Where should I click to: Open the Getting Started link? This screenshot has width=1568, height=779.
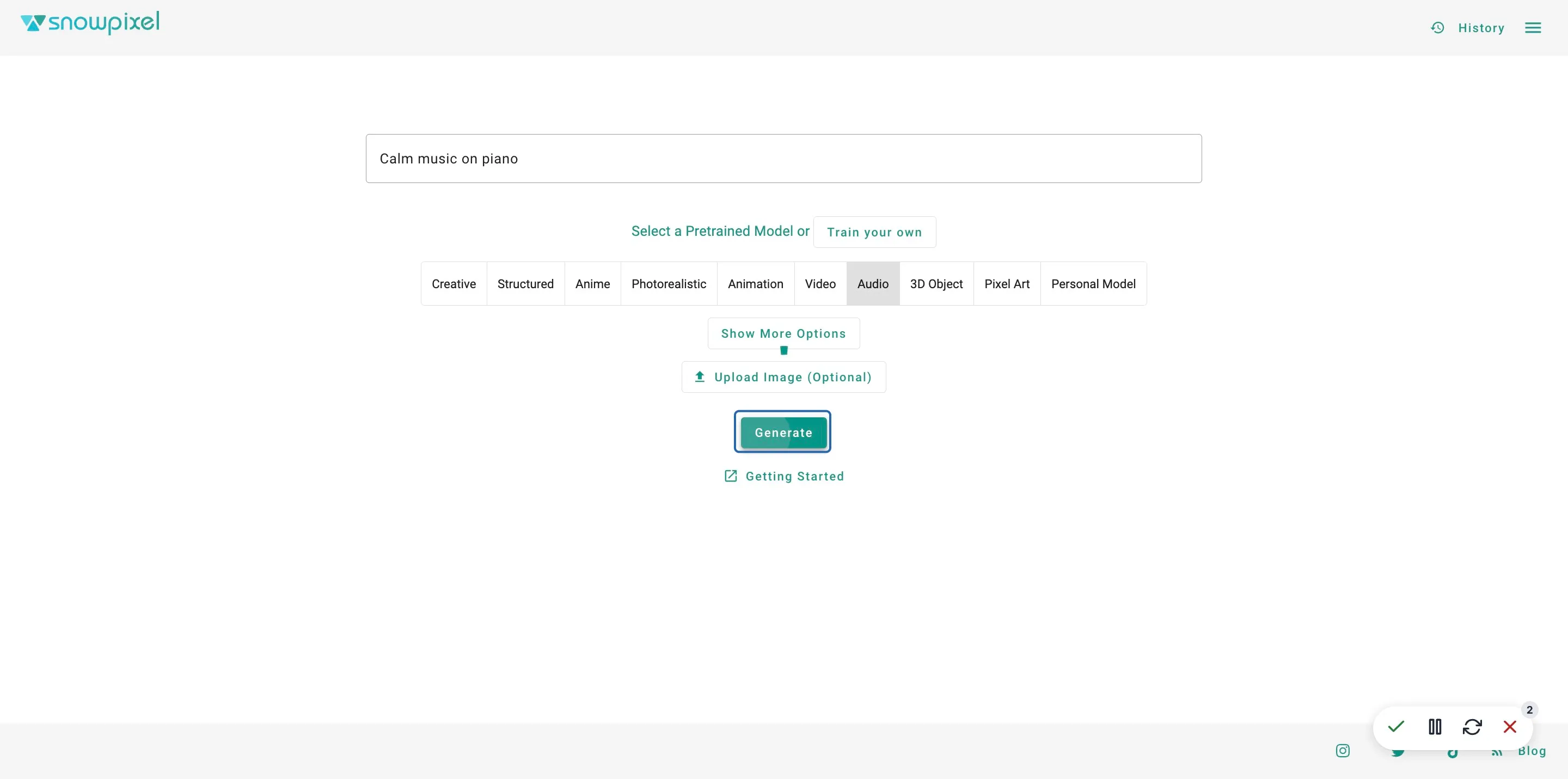[794, 476]
